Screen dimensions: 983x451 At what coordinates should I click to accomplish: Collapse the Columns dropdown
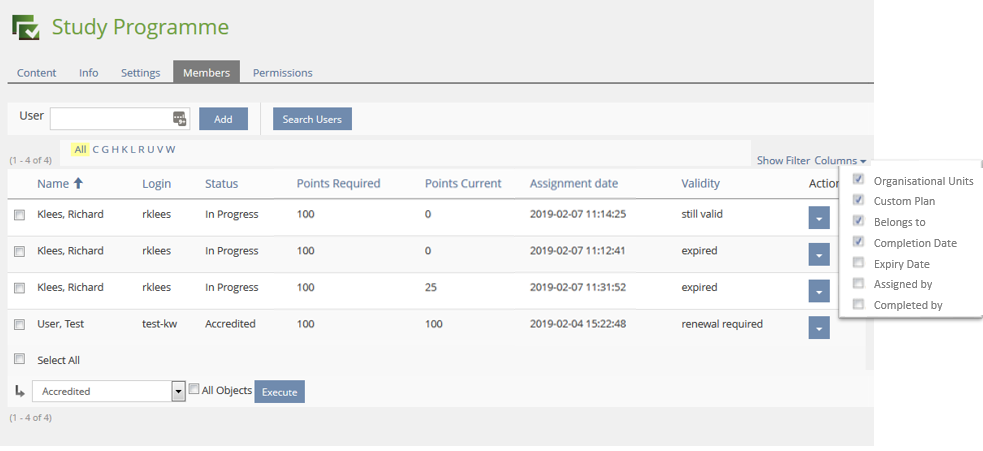840,160
